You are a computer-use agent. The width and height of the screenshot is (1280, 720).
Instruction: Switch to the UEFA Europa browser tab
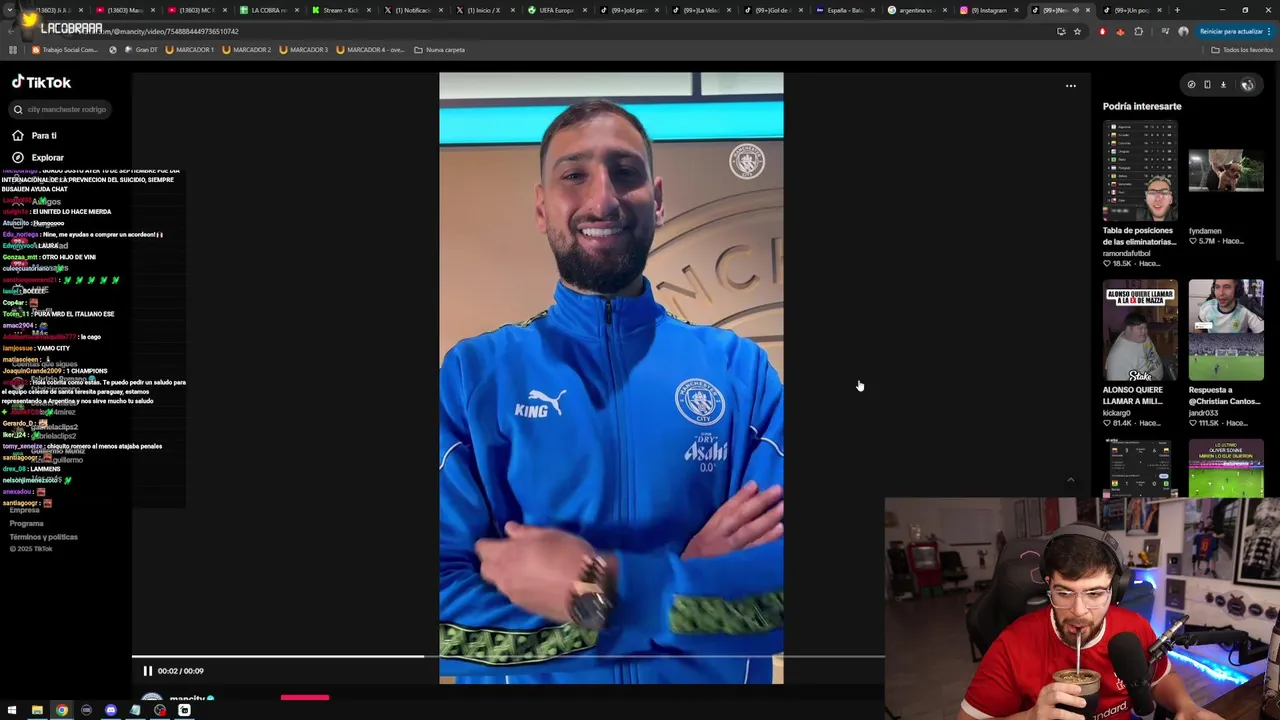555,10
